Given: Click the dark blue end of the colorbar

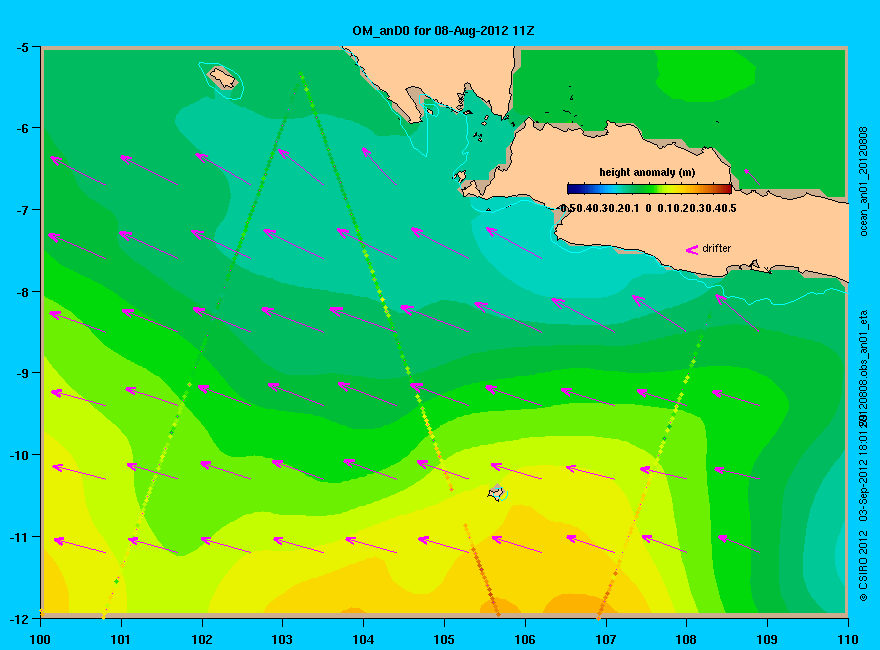Looking at the screenshot, I should click(x=572, y=189).
